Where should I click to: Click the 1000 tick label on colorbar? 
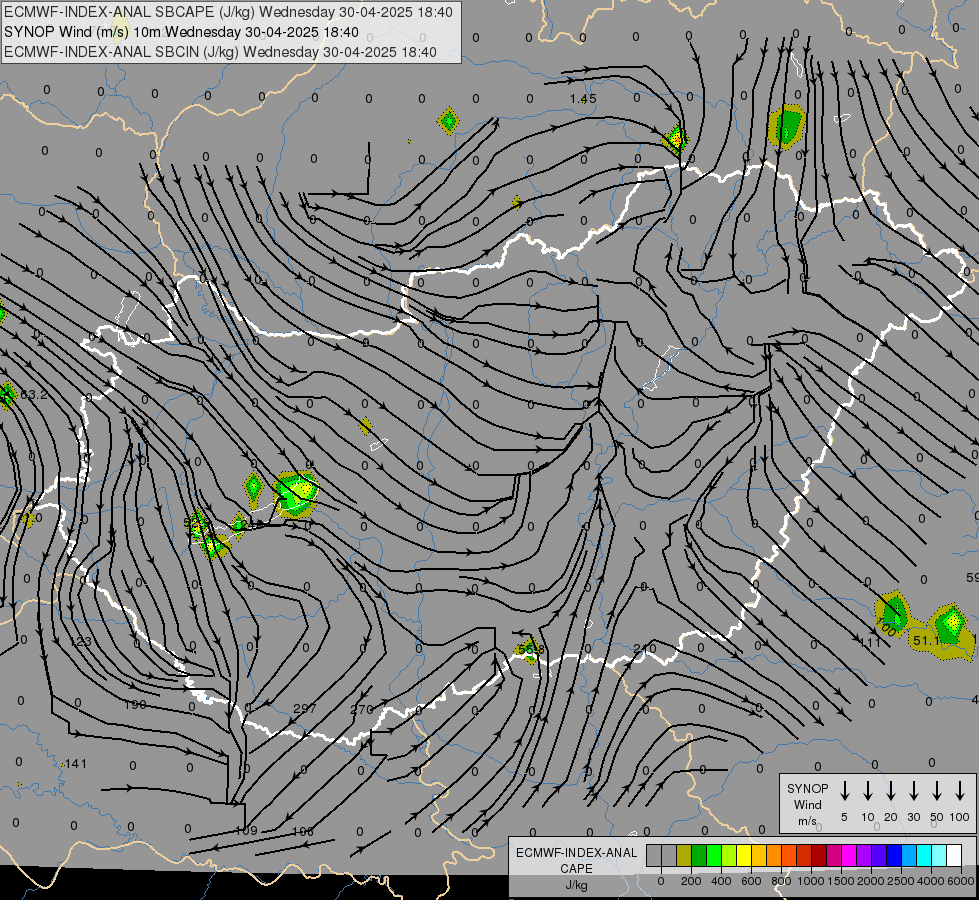coord(810,881)
